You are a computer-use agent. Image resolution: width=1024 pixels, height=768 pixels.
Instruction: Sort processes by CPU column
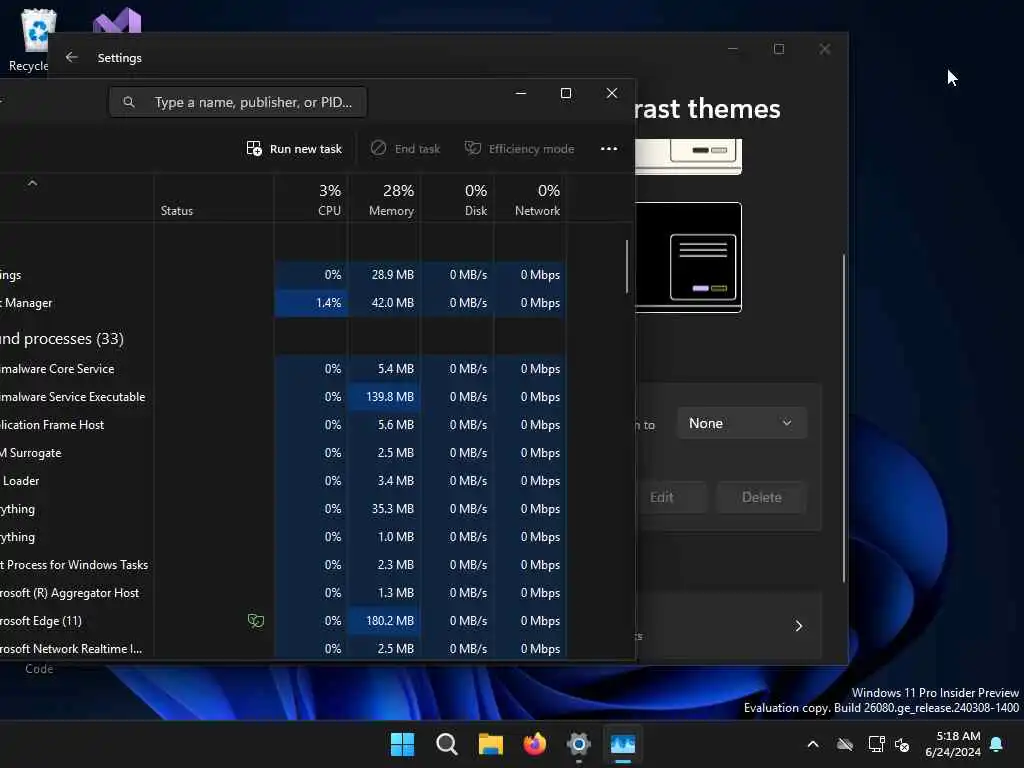point(311,199)
